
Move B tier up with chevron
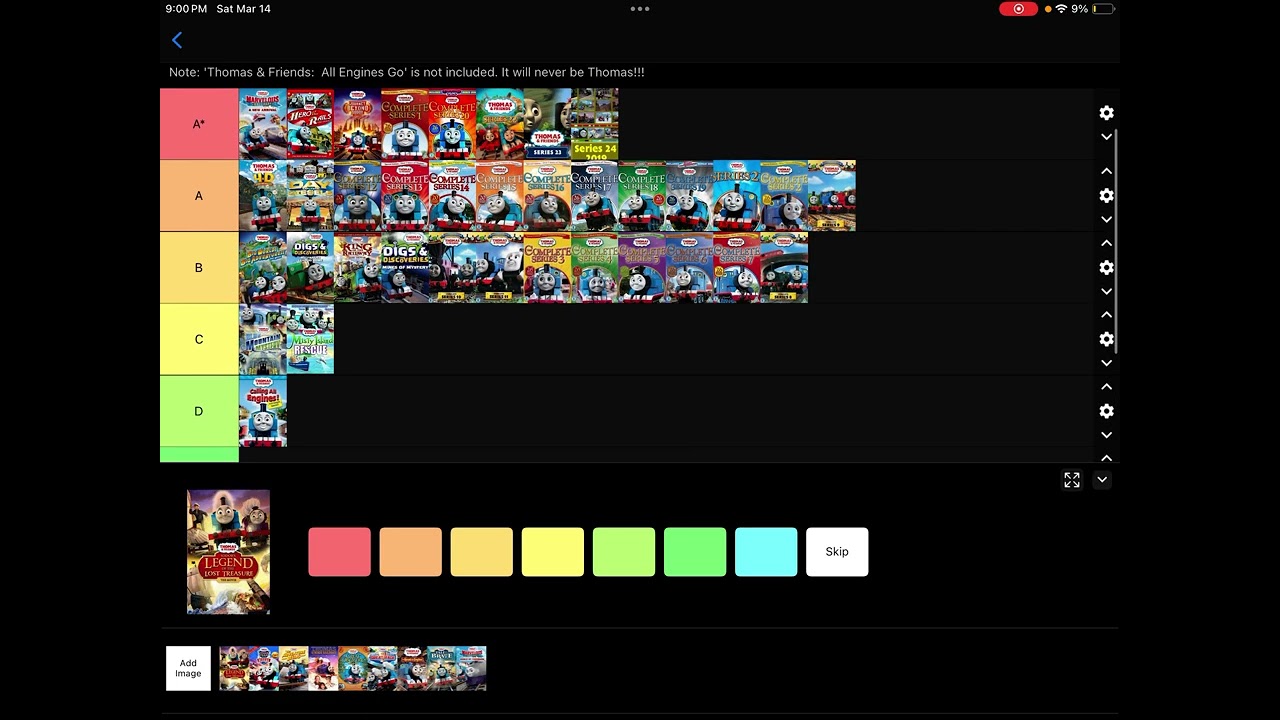pyautogui.click(x=1106, y=244)
